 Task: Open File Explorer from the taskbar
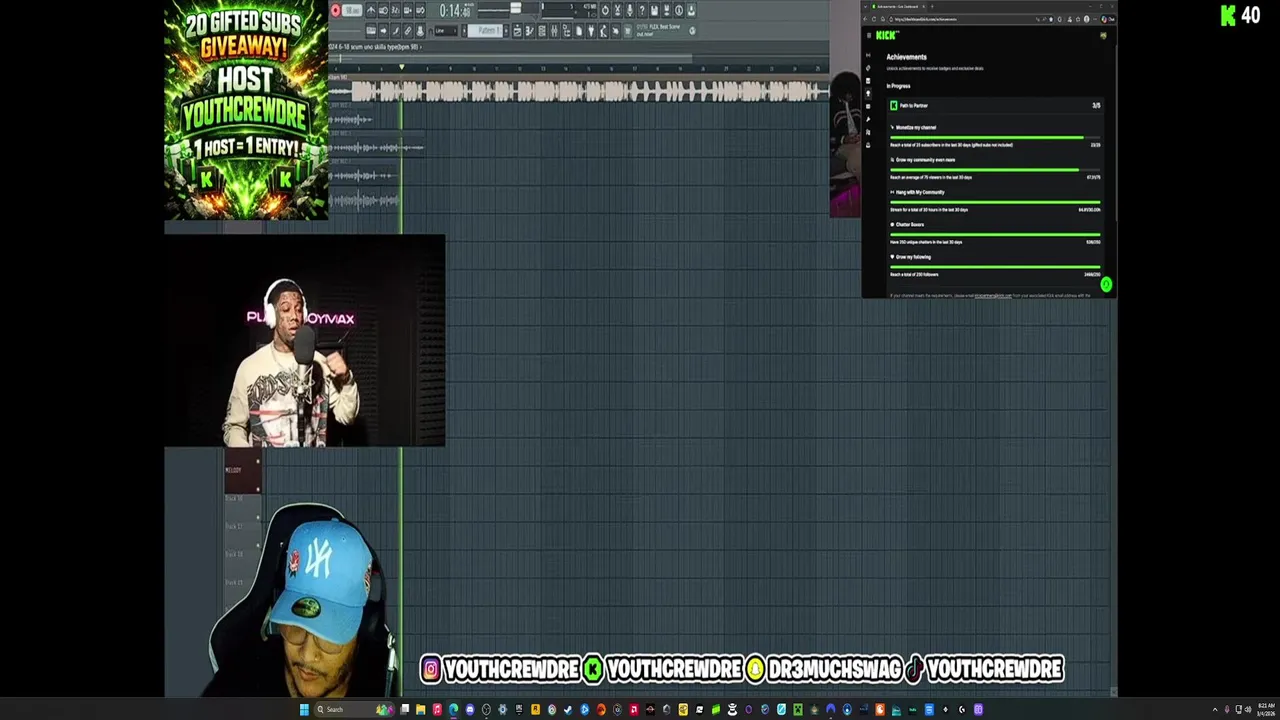pyautogui.click(x=420, y=709)
